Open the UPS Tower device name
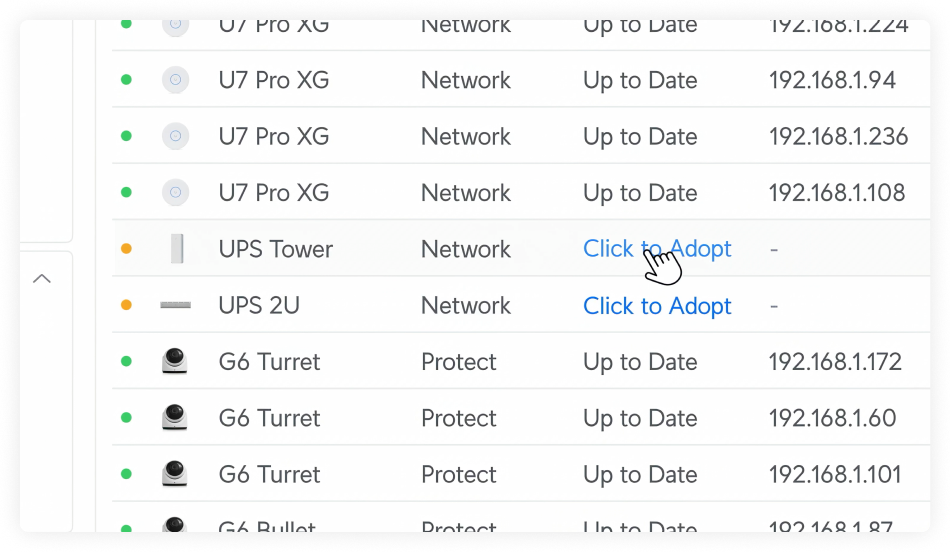950x552 pixels. pos(275,249)
